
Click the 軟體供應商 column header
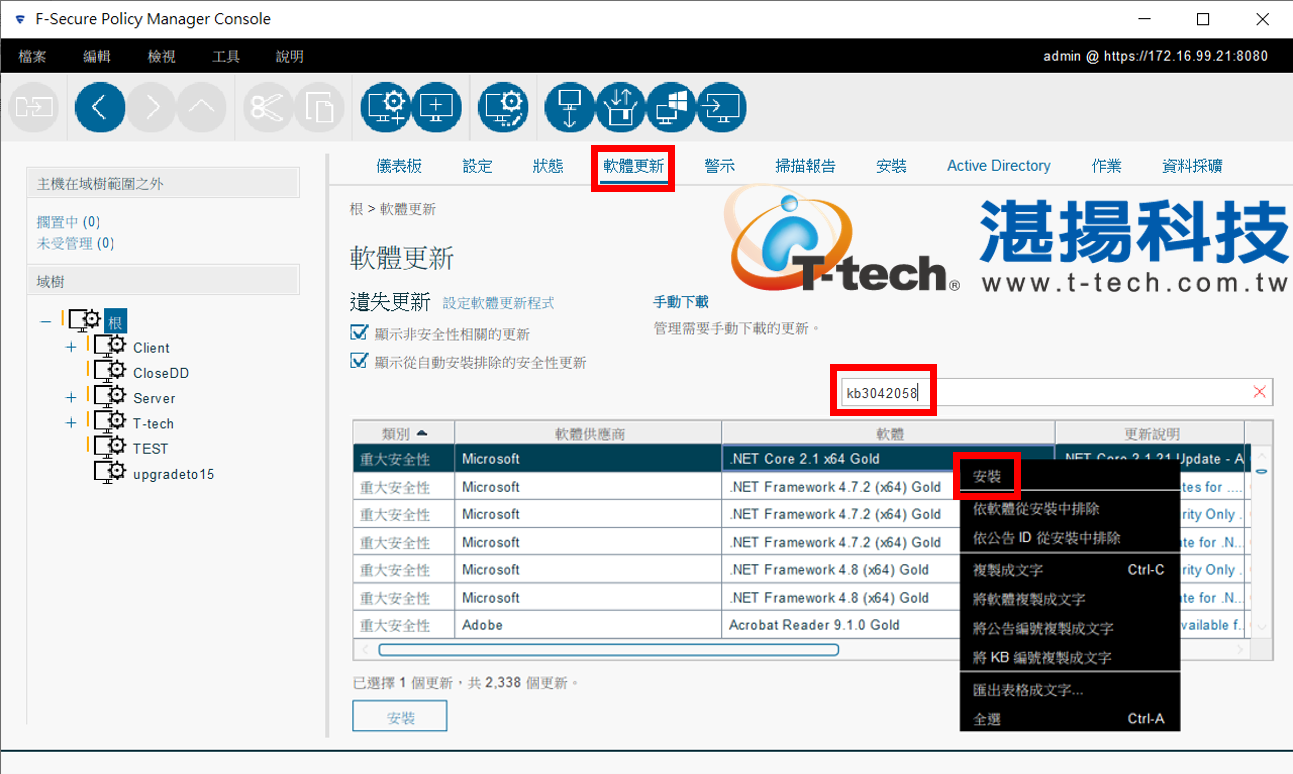589,433
